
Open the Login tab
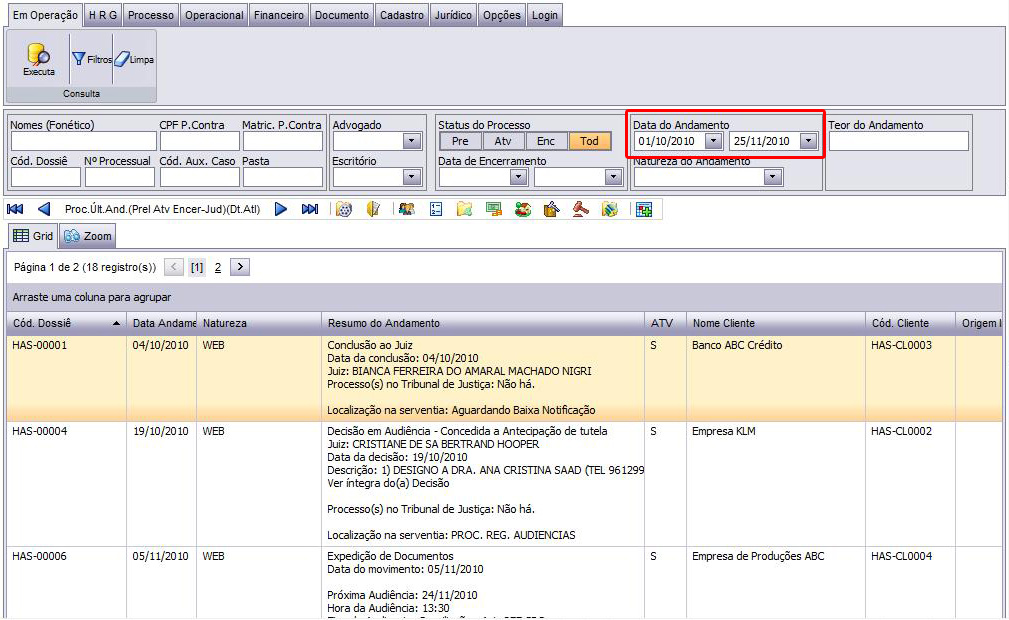[x=544, y=15]
